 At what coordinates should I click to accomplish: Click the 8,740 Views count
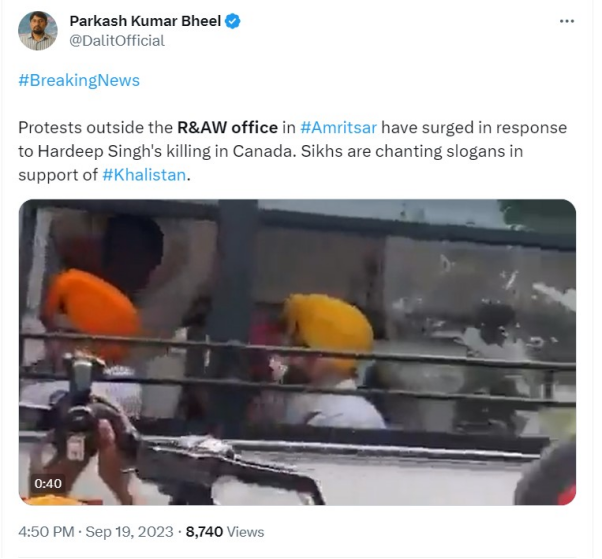225,532
